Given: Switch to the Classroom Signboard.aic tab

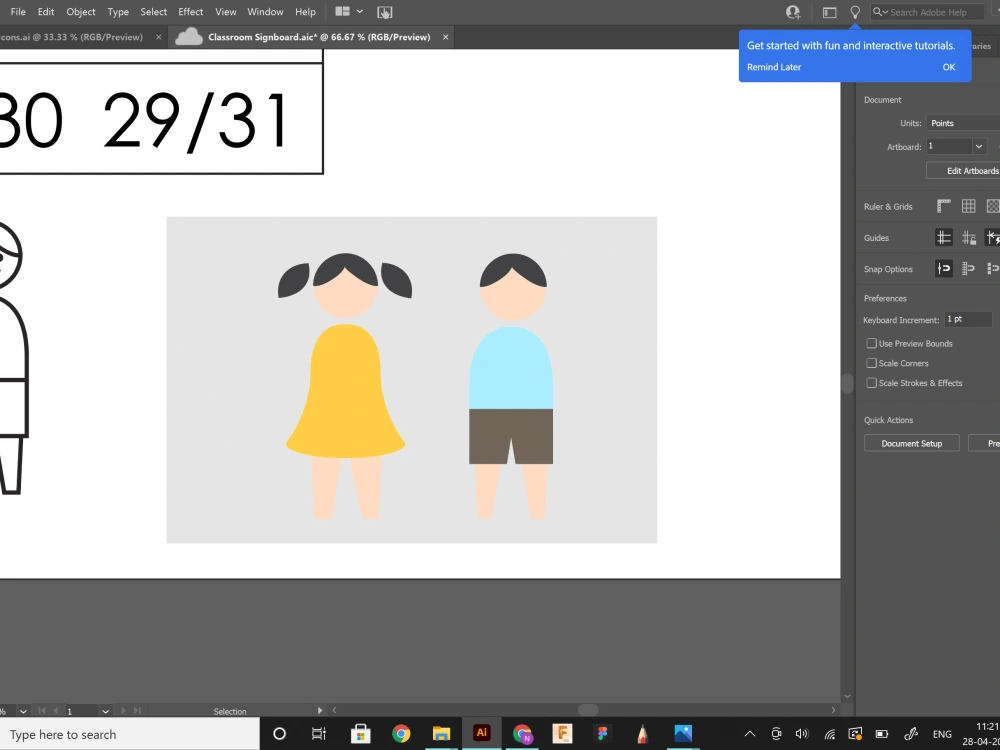Looking at the screenshot, I should point(309,37).
